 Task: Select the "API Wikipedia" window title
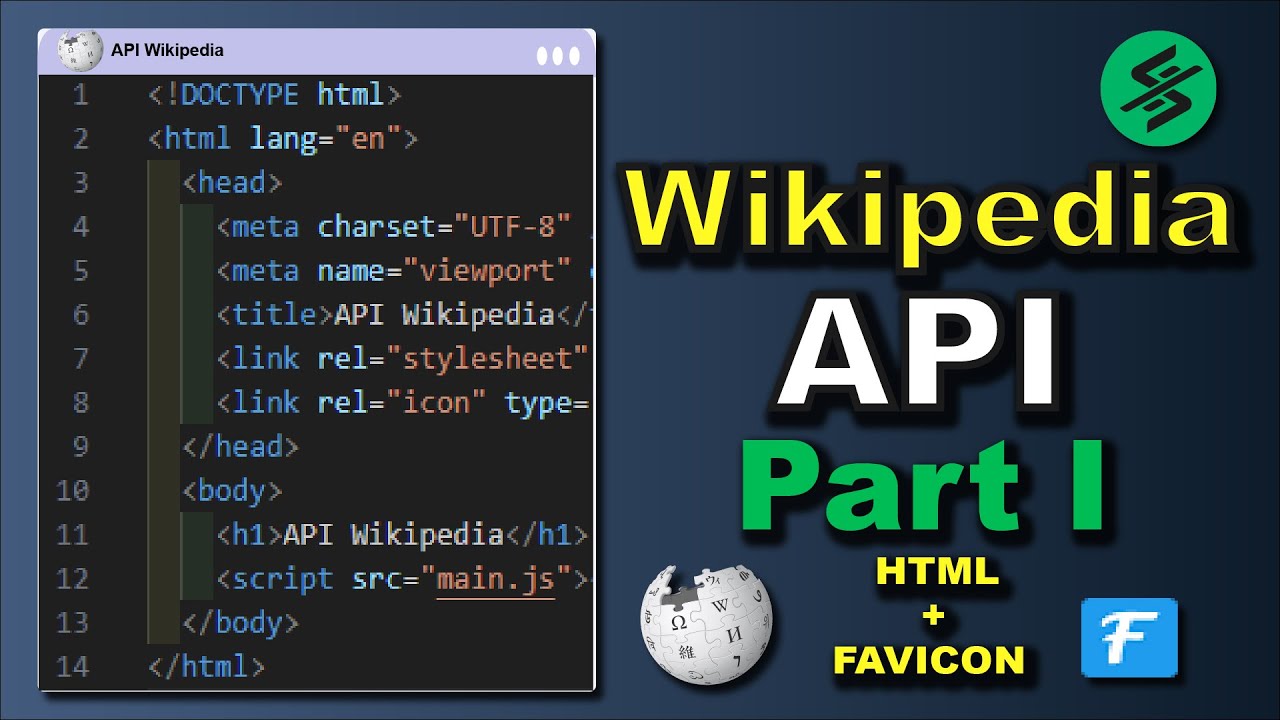(167, 50)
